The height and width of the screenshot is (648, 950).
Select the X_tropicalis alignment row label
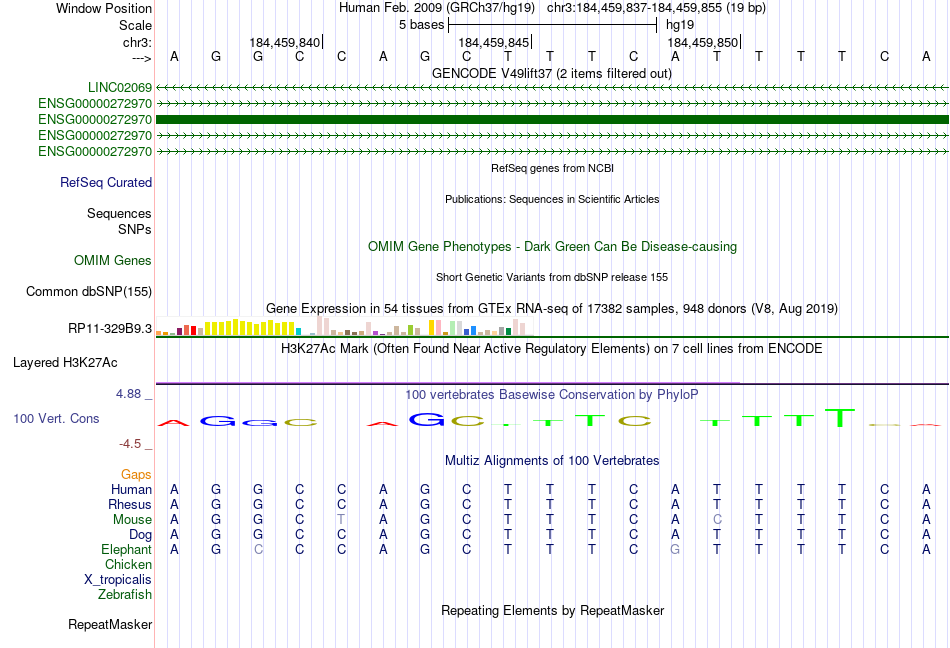pos(118,580)
